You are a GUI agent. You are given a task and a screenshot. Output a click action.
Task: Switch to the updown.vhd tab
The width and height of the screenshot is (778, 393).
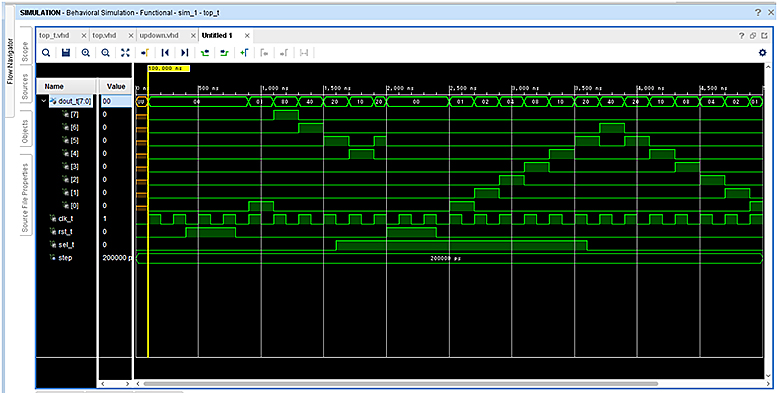pyautogui.click(x=159, y=36)
